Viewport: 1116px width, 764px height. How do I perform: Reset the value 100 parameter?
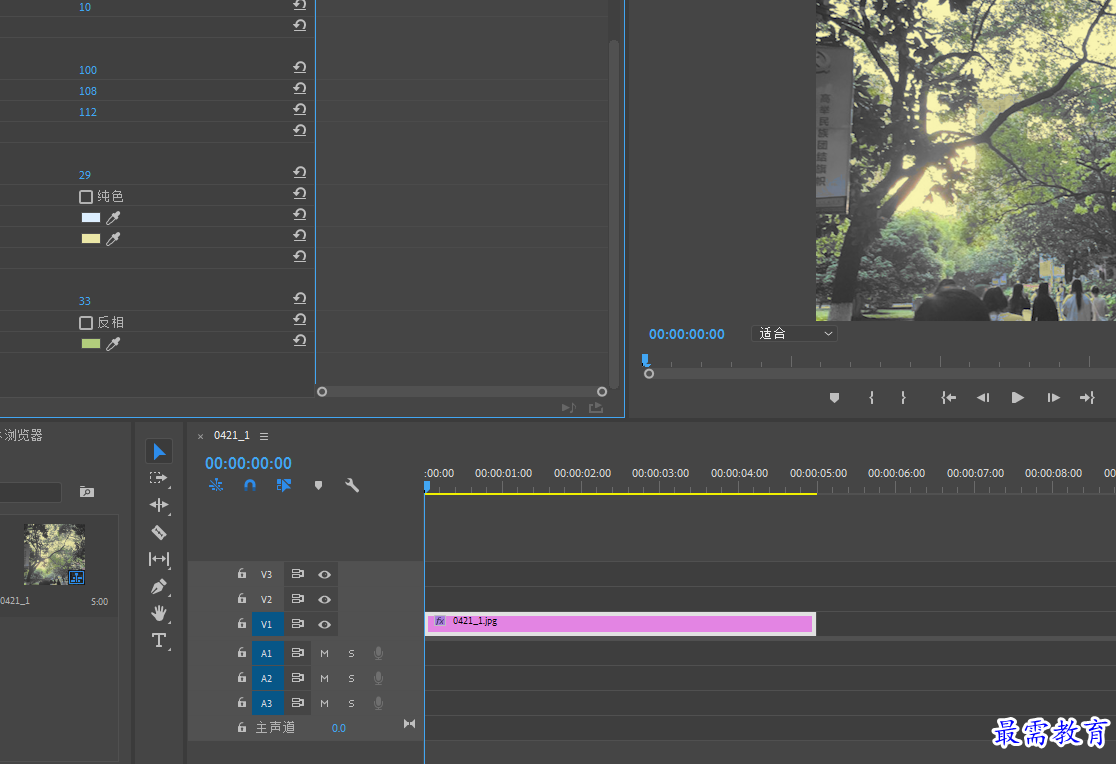point(300,67)
